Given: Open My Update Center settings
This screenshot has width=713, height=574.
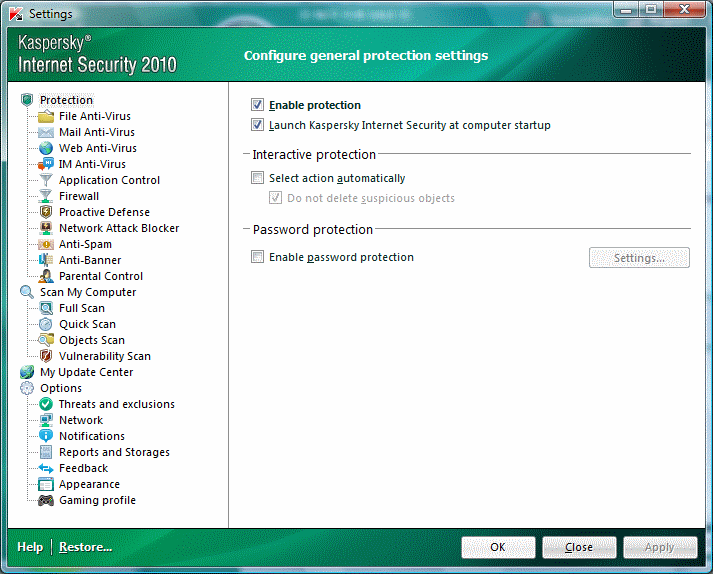Looking at the screenshot, I should click(x=86, y=372).
